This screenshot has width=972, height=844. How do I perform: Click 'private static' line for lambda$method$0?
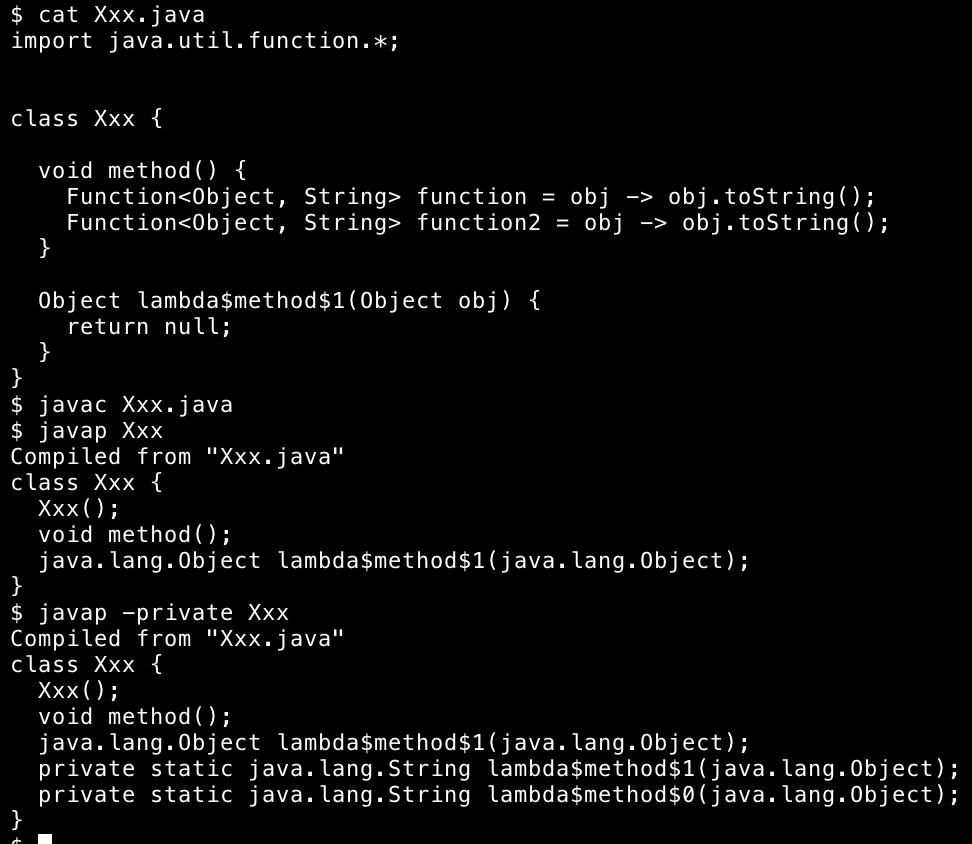(499, 795)
